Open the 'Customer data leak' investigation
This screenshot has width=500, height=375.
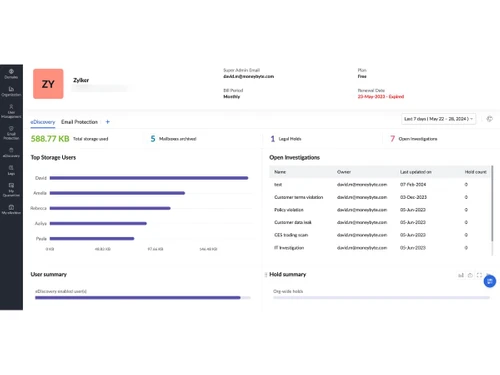[293, 222]
